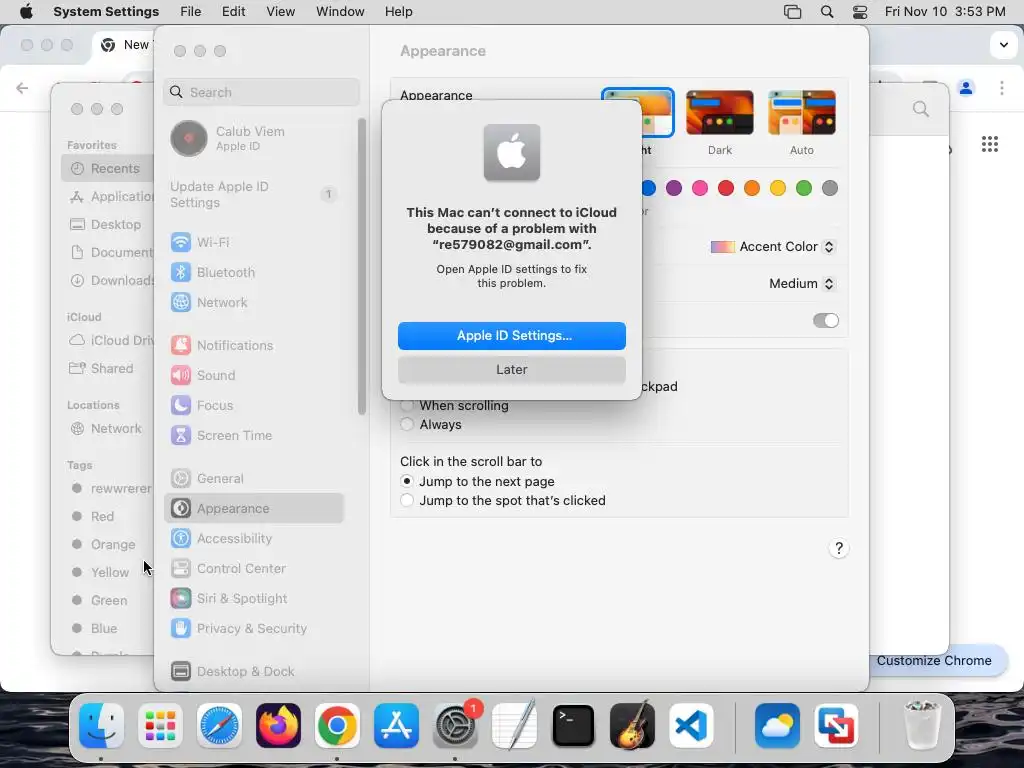Open Desktop & Dock settings
Viewport: 1024px width, 768px height.
pyautogui.click(x=254, y=671)
